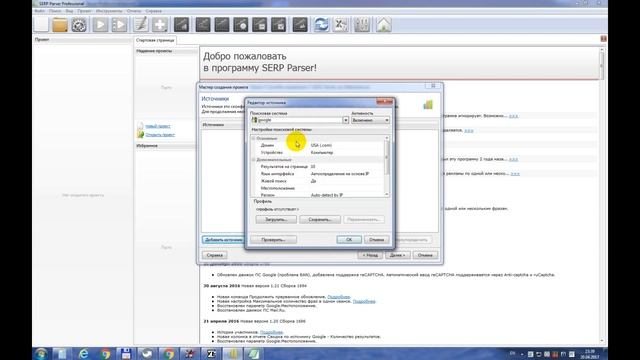Open the Справка menu
This screenshot has height=360, width=640.
click(x=153, y=11)
